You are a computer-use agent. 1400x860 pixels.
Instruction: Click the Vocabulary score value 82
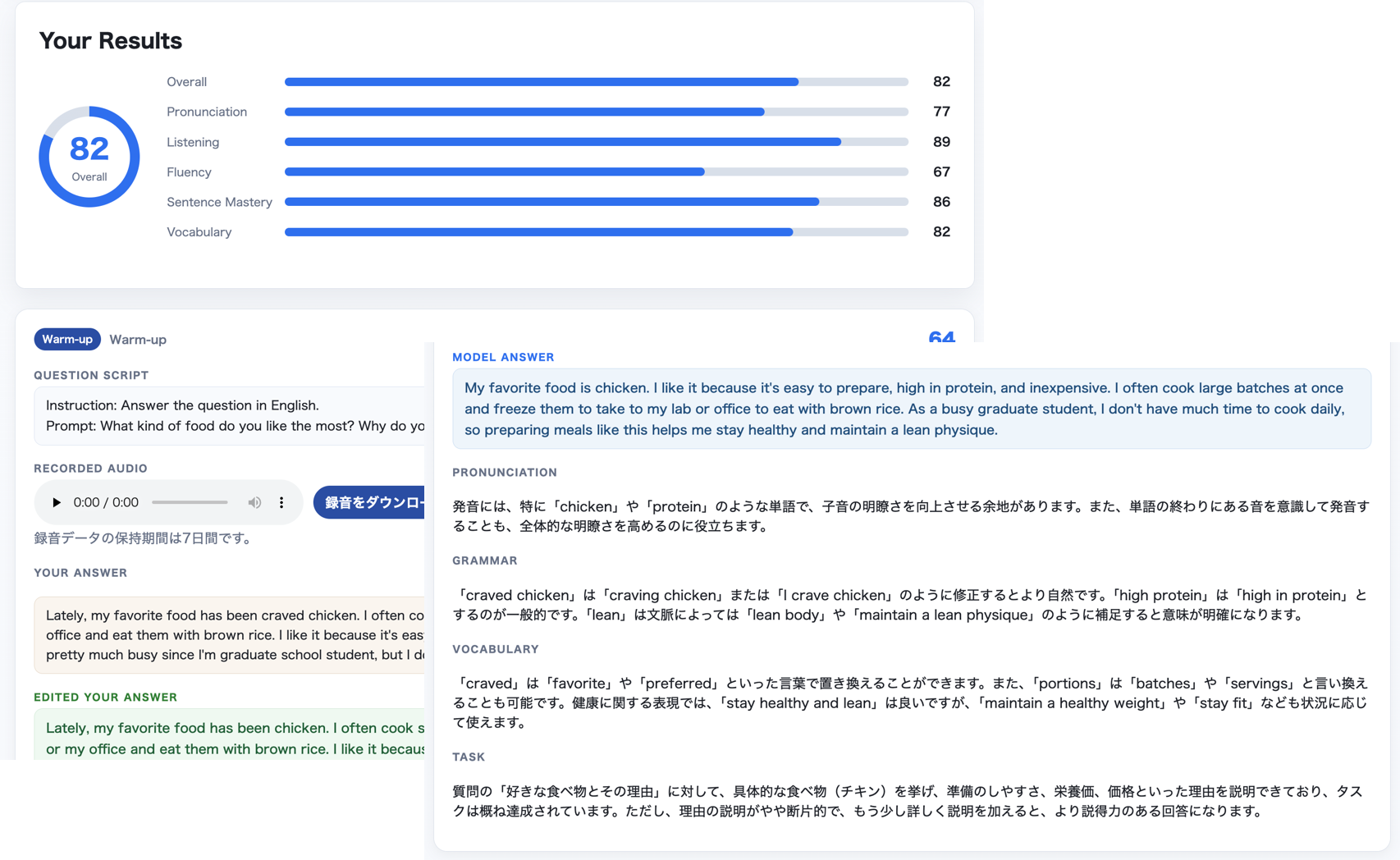click(941, 231)
